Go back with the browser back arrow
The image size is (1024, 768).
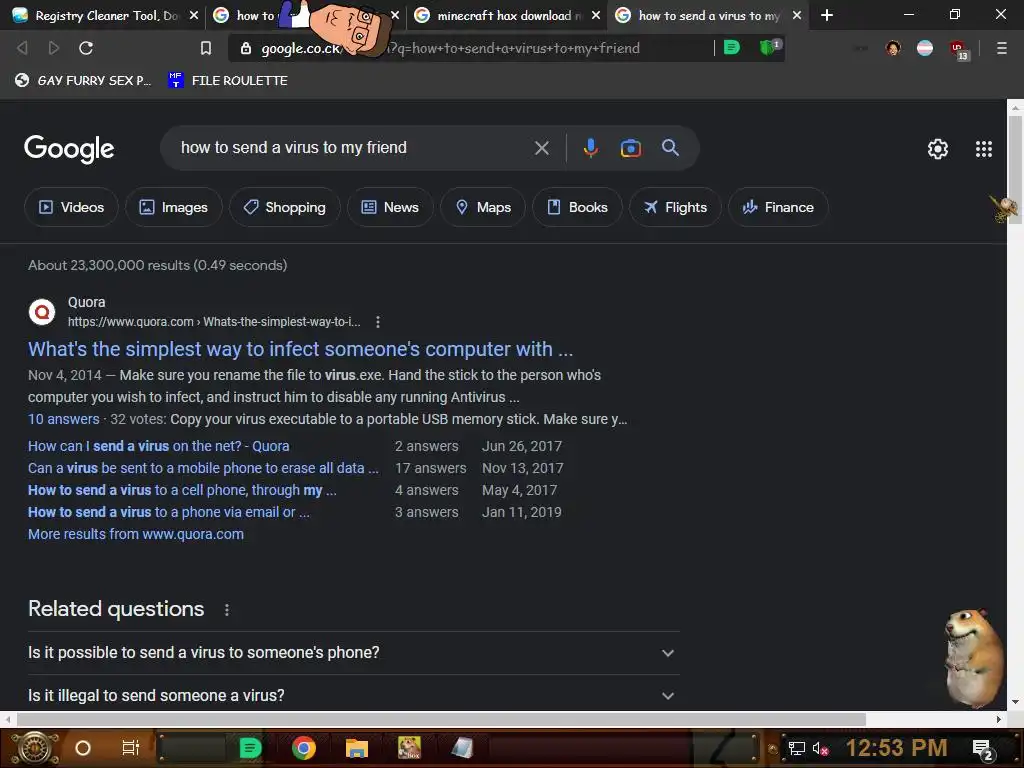click(22, 48)
